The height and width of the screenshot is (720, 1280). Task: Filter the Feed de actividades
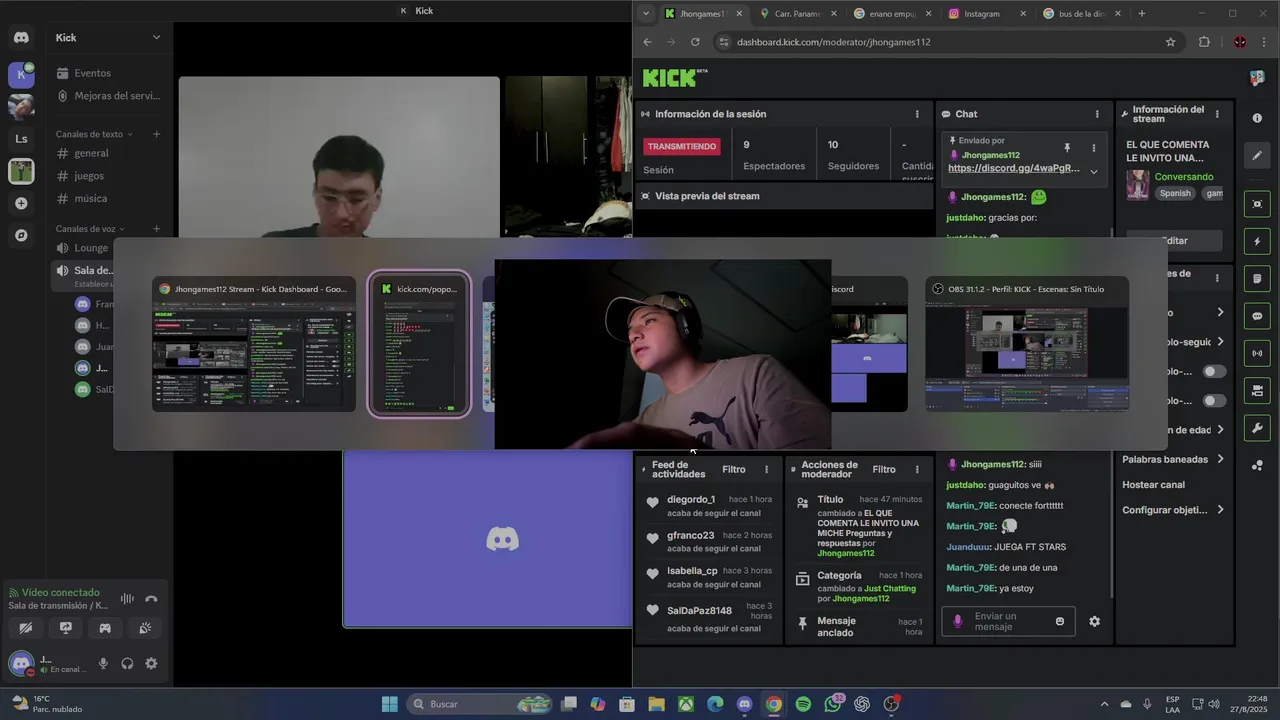pos(734,469)
